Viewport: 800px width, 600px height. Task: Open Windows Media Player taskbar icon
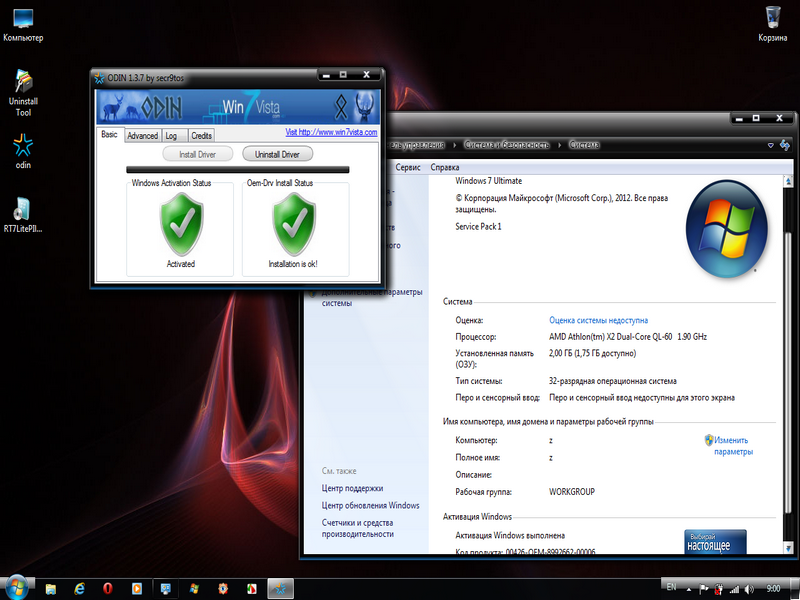coord(136,589)
